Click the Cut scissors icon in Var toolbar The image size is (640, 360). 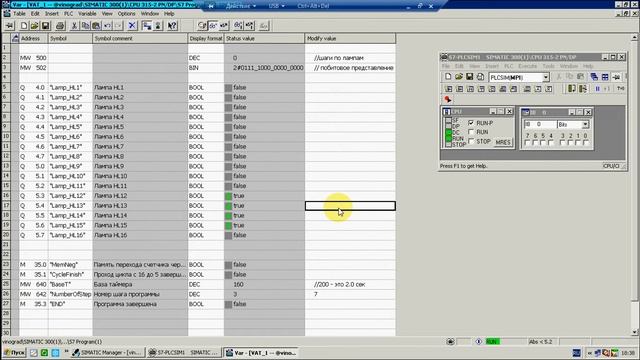74,26
